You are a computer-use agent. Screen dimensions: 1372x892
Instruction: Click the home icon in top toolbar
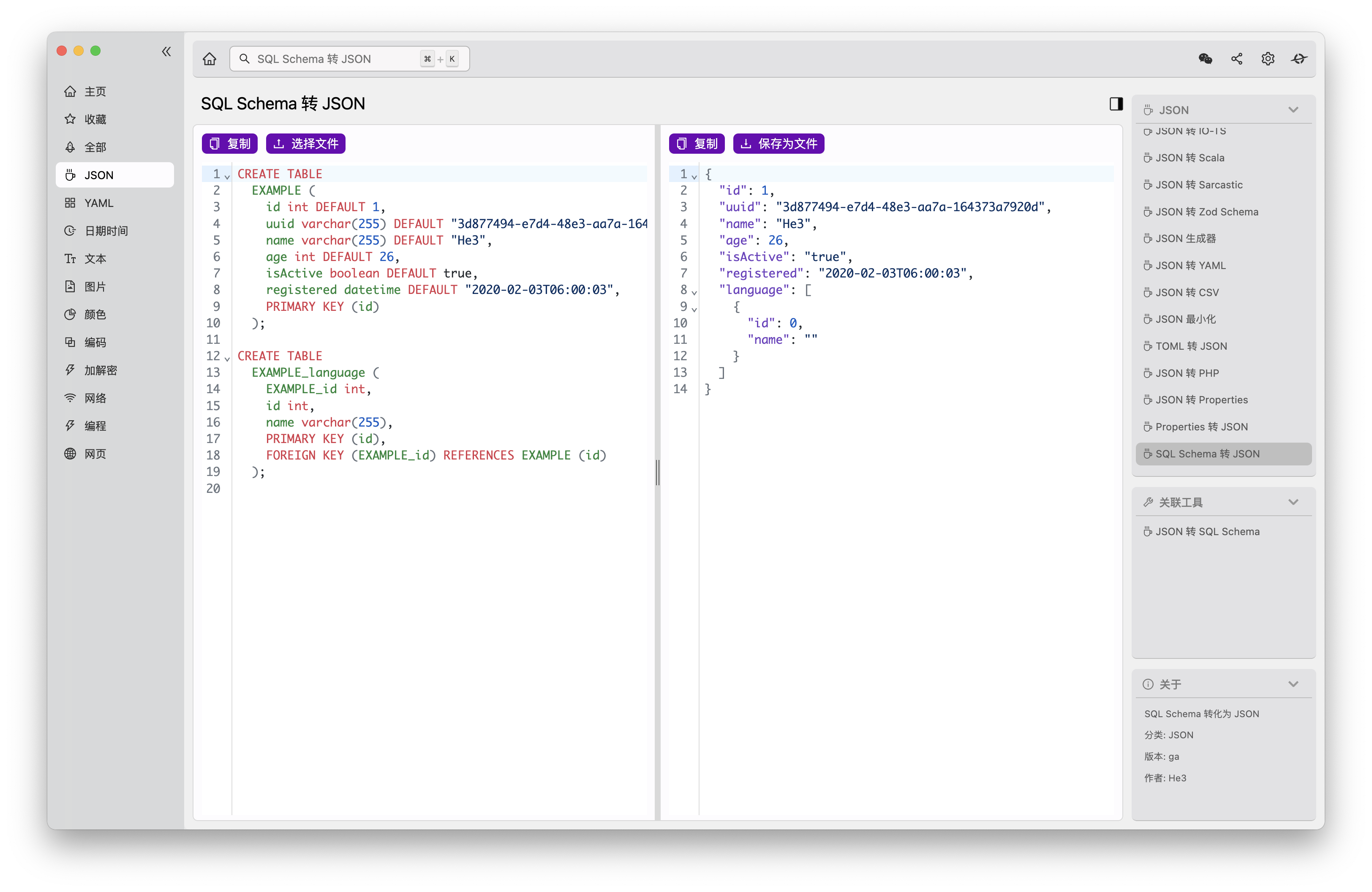(x=209, y=59)
